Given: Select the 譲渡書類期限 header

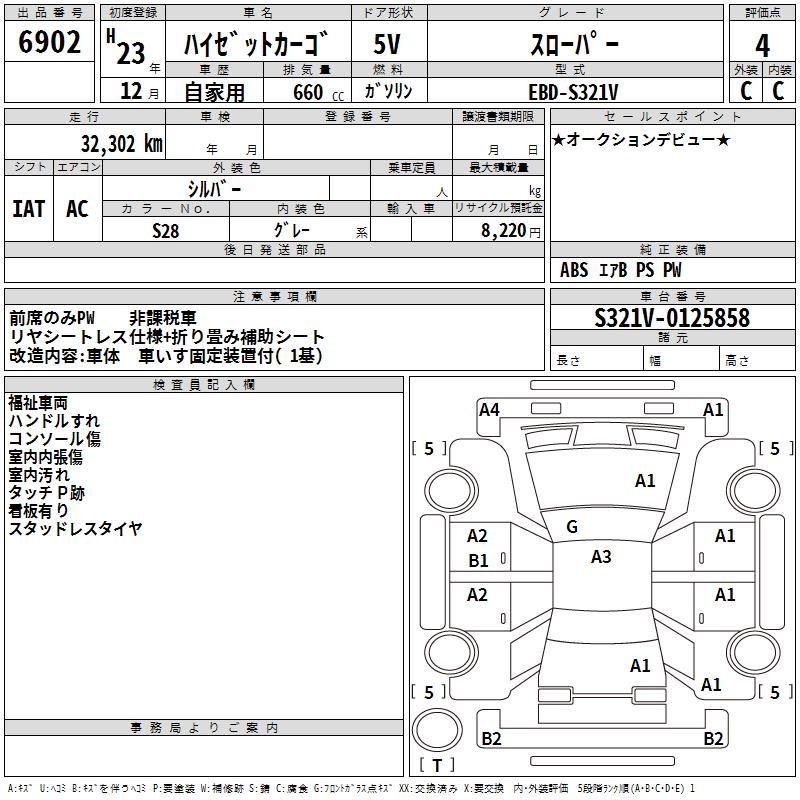Looking at the screenshot, I should pos(498,116).
